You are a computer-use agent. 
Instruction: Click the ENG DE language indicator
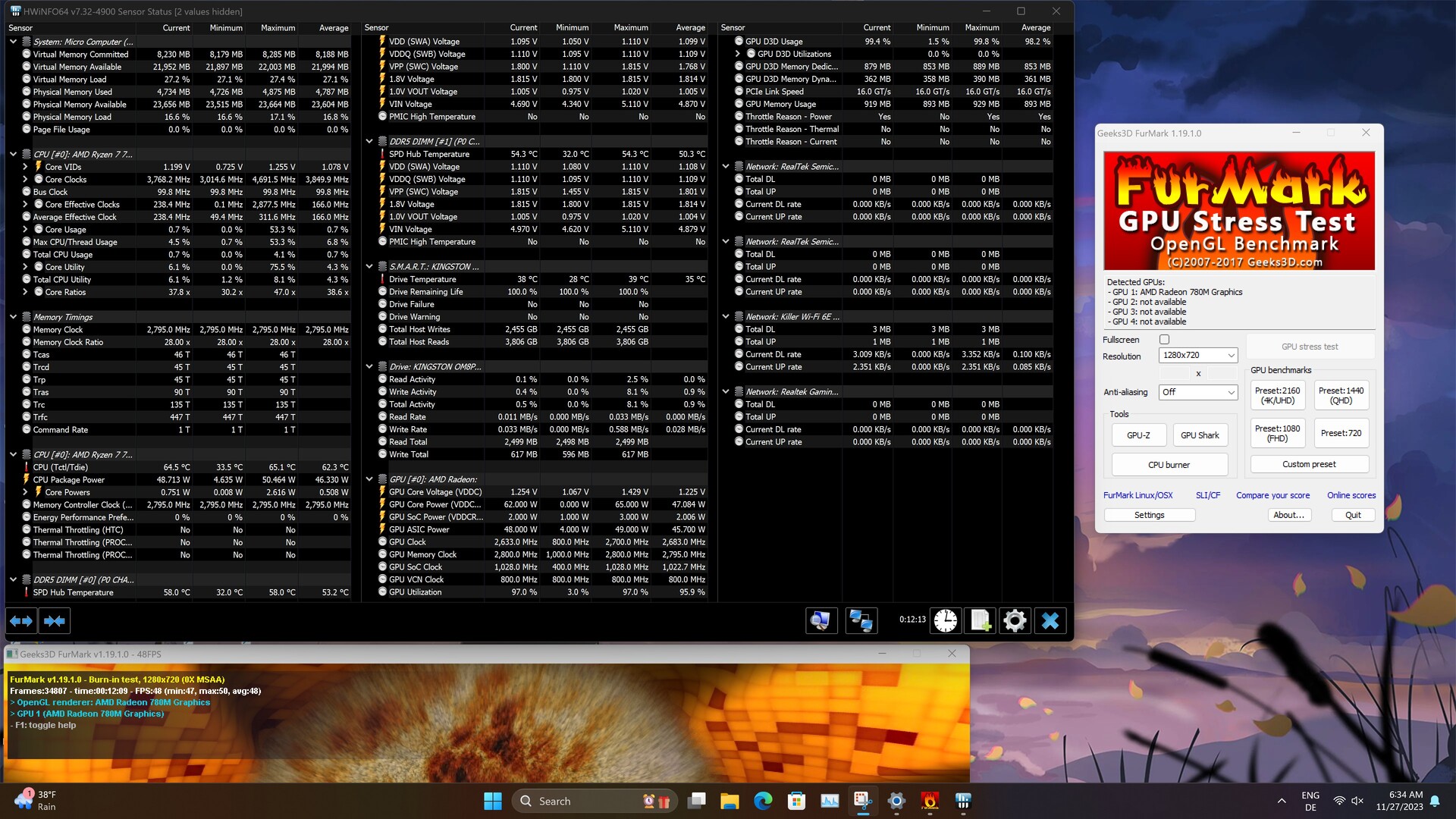pos(1310,801)
